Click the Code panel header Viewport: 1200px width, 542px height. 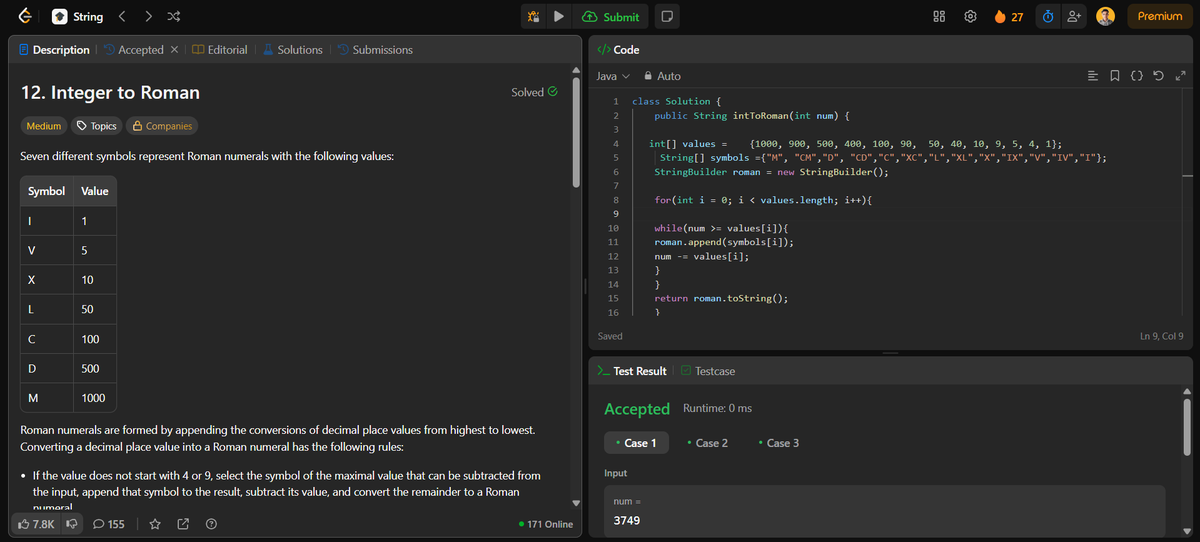[x=619, y=50]
